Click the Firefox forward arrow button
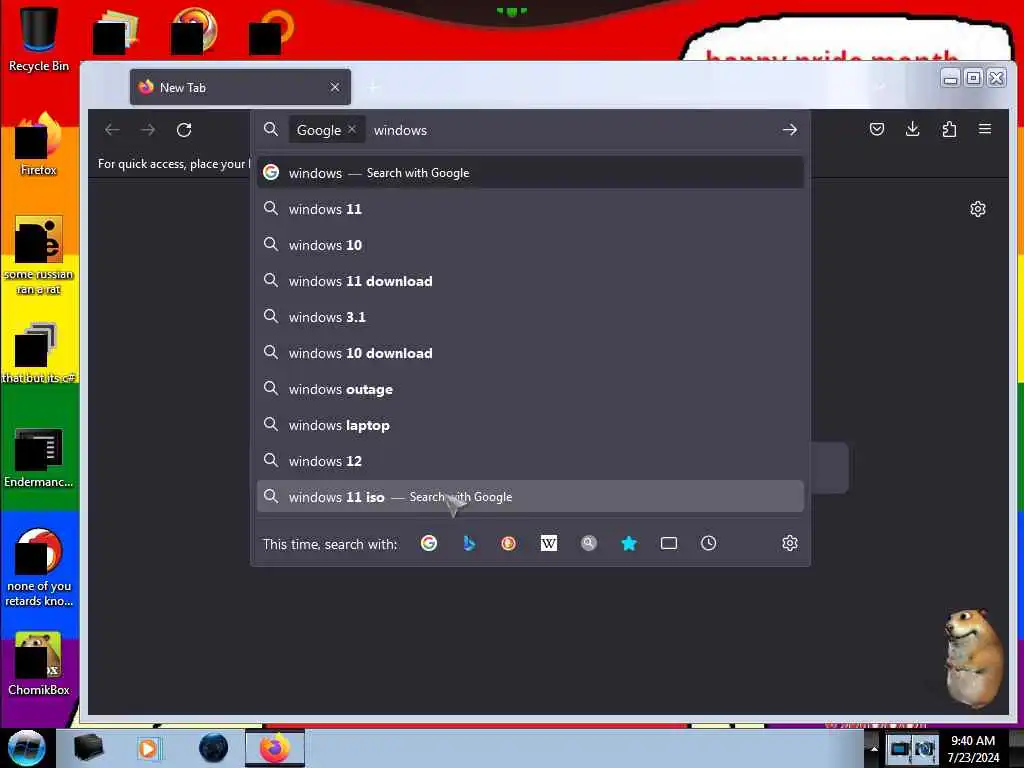This screenshot has width=1024, height=768. (x=148, y=130)
